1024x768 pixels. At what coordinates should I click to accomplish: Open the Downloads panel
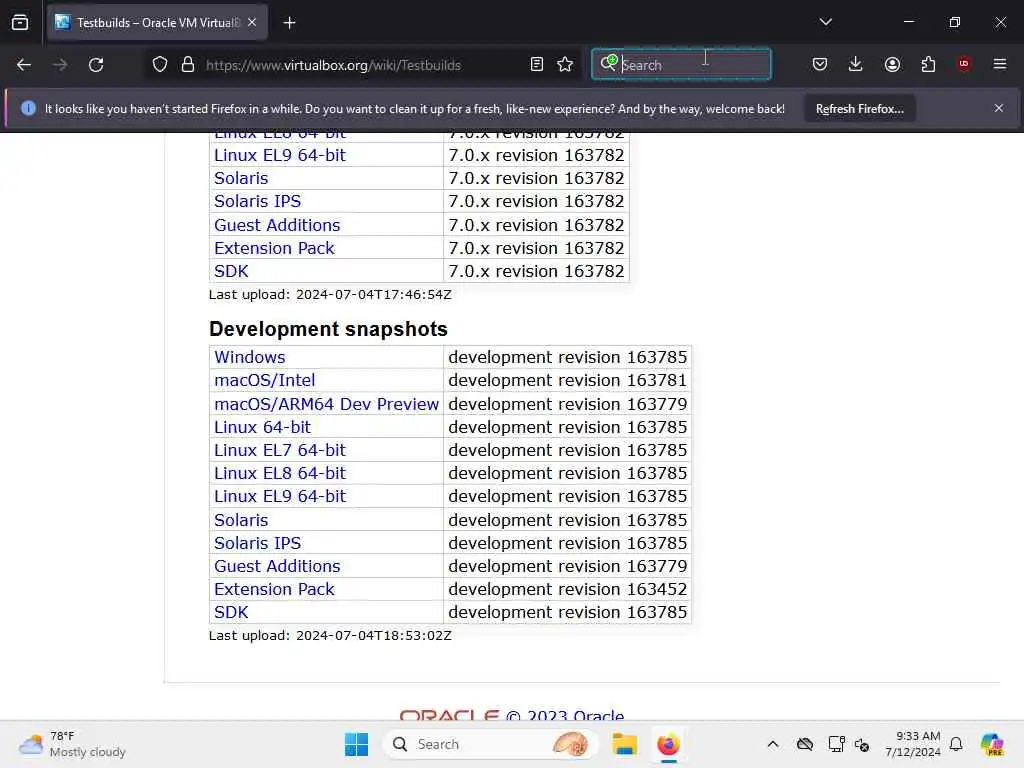(x=856, y=64)
